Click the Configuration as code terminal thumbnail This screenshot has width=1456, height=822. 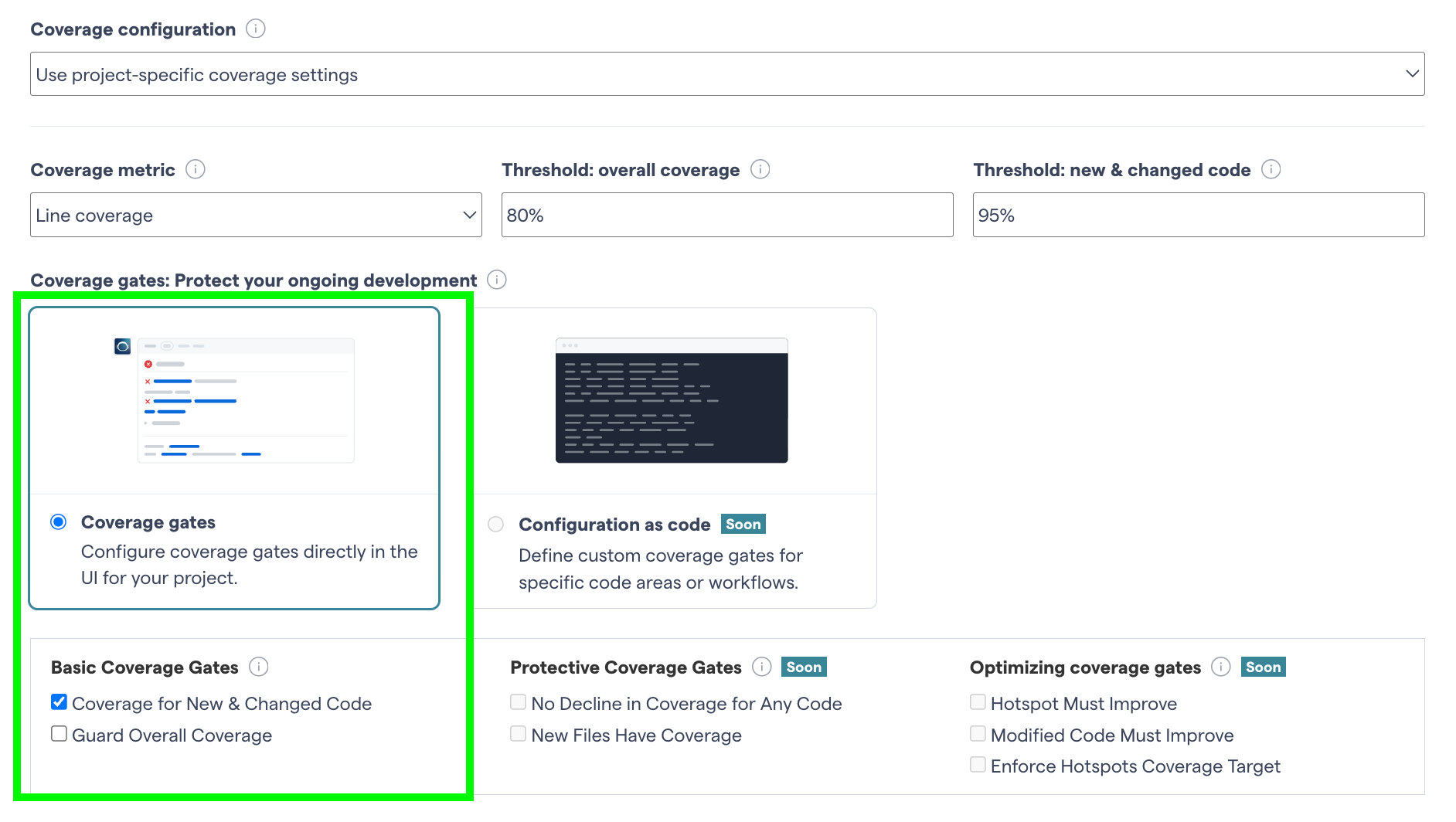672,400
